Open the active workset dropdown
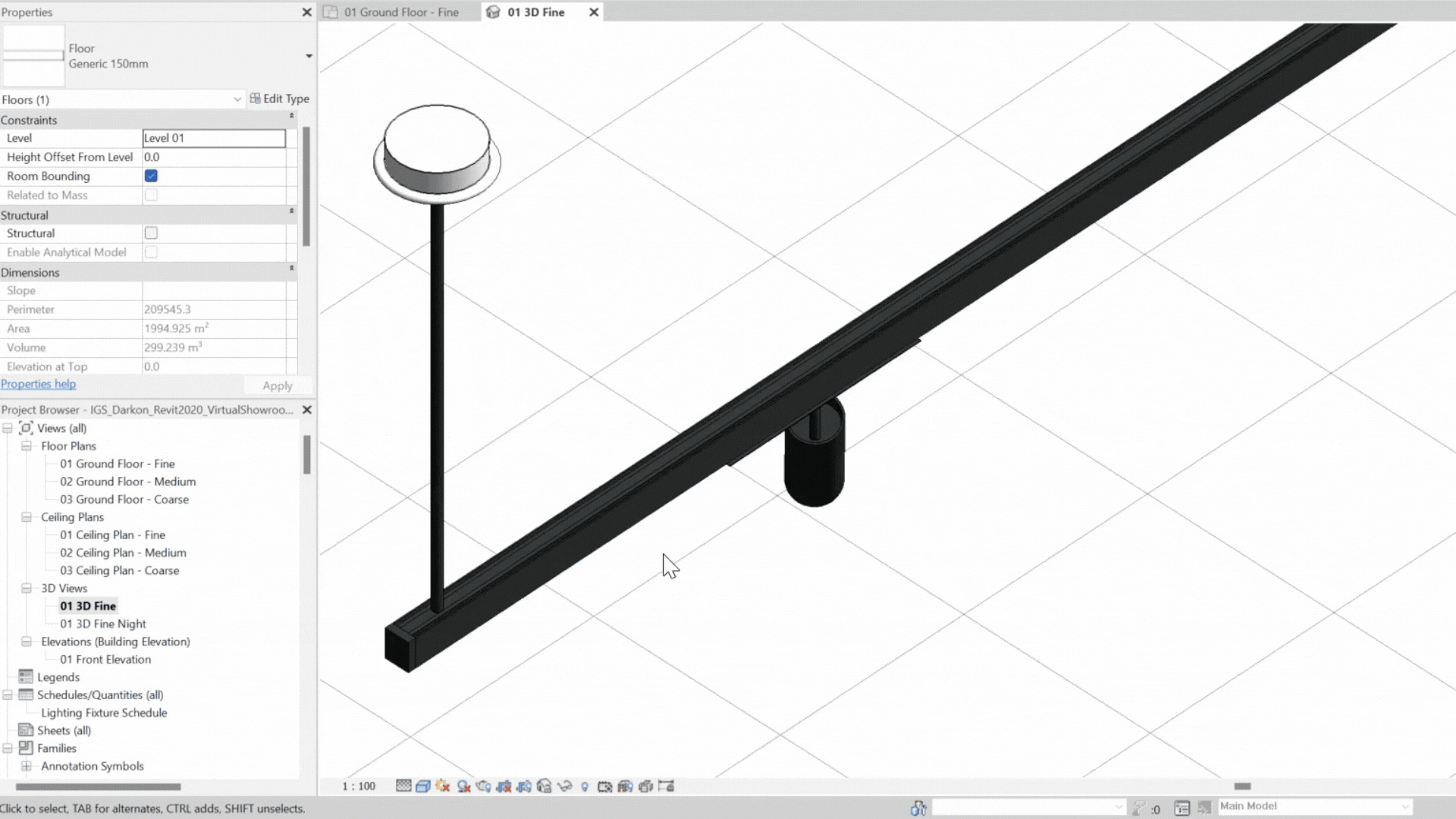Screen dimensions: 1456x819 (1028, 807)
